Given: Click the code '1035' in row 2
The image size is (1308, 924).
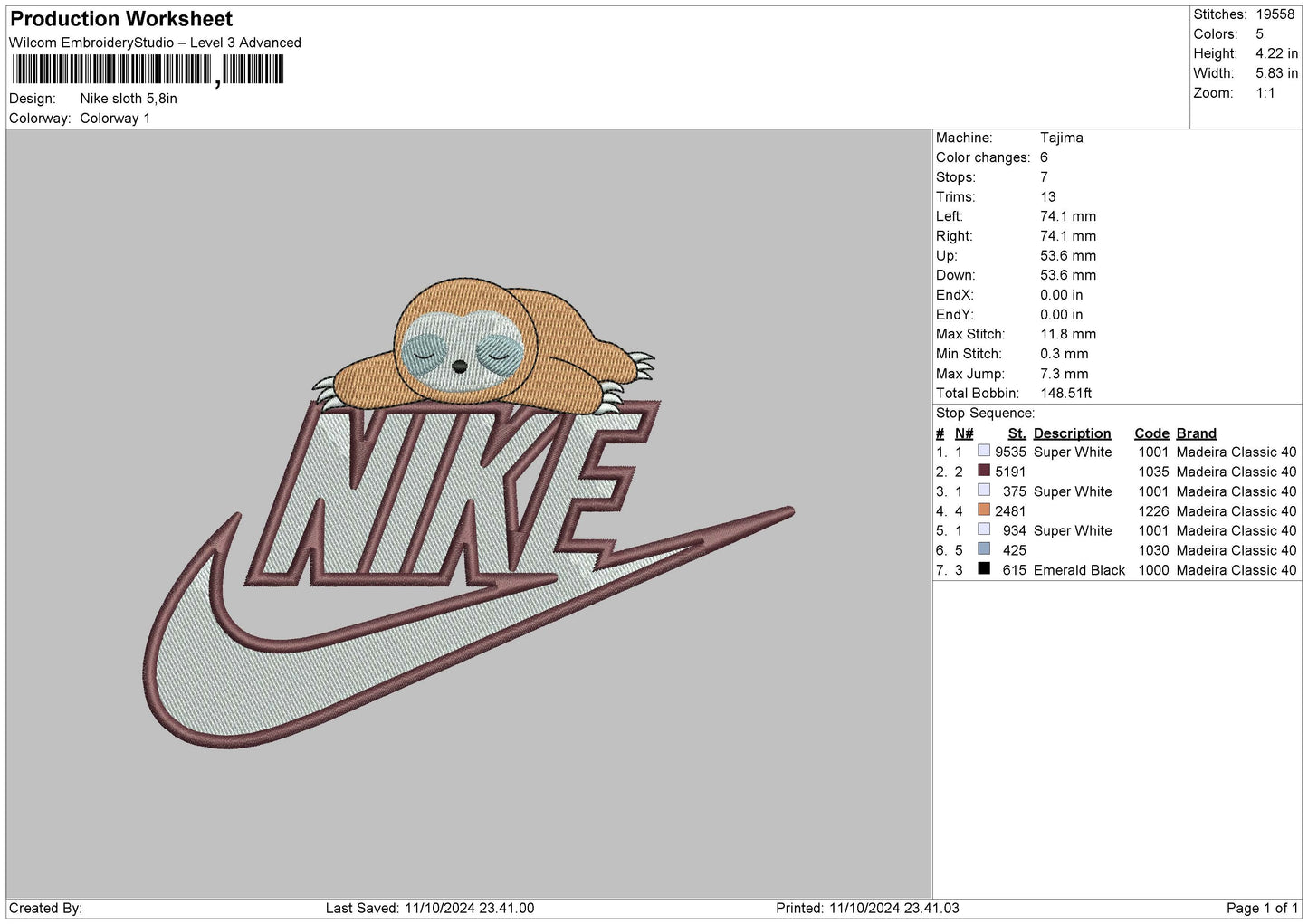Looking at the screenshot, I should pyautogui.click(x=1154, y=472).
